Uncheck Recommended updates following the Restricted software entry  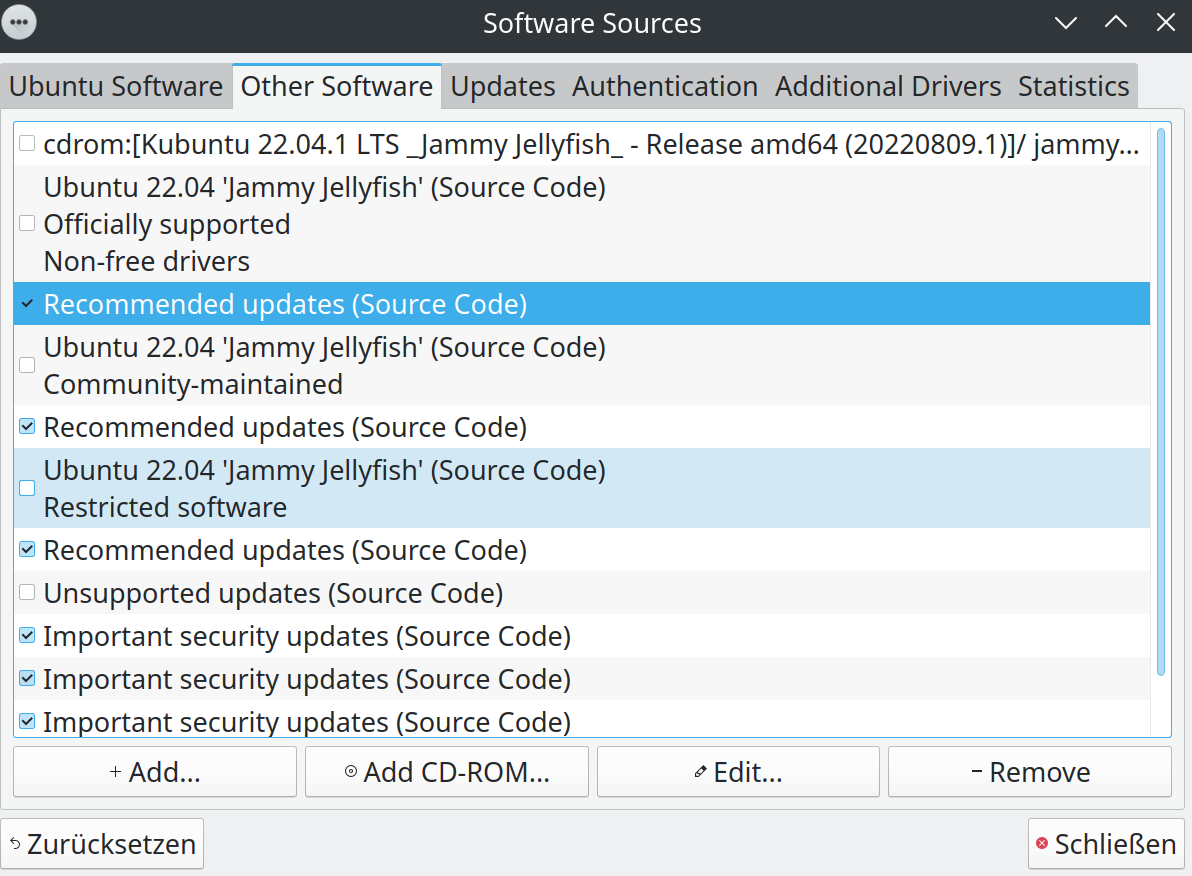pos(27,550)
